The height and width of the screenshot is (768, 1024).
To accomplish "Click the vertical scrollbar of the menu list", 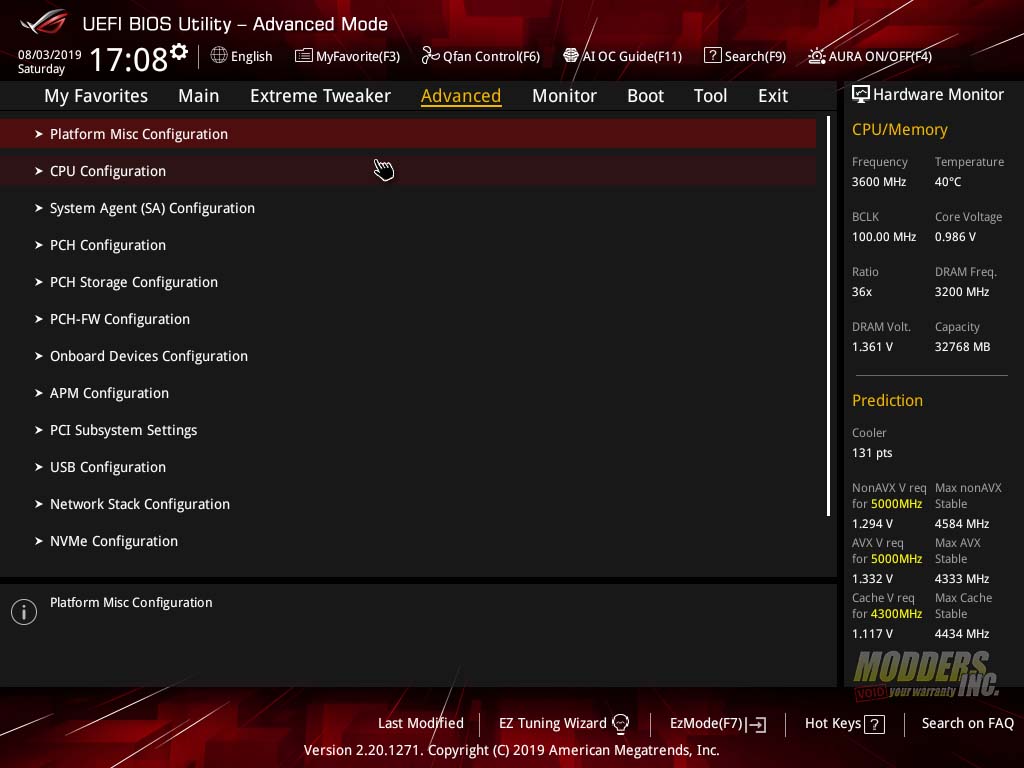I will pos(828,316).
